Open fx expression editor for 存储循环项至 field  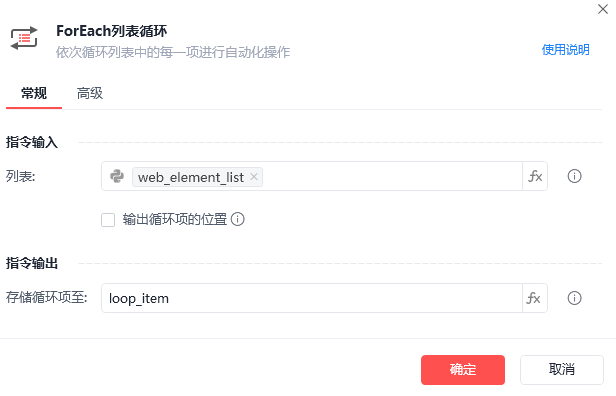point(535,298)
